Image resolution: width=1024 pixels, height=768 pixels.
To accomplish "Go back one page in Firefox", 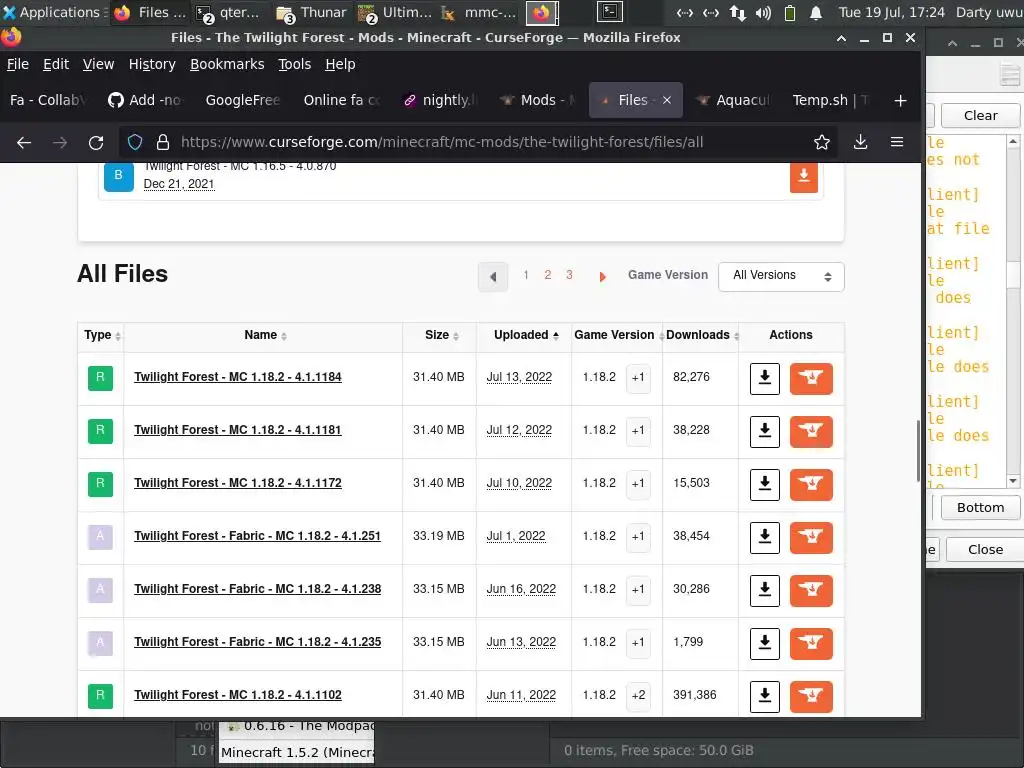I will tap(24, 142).
